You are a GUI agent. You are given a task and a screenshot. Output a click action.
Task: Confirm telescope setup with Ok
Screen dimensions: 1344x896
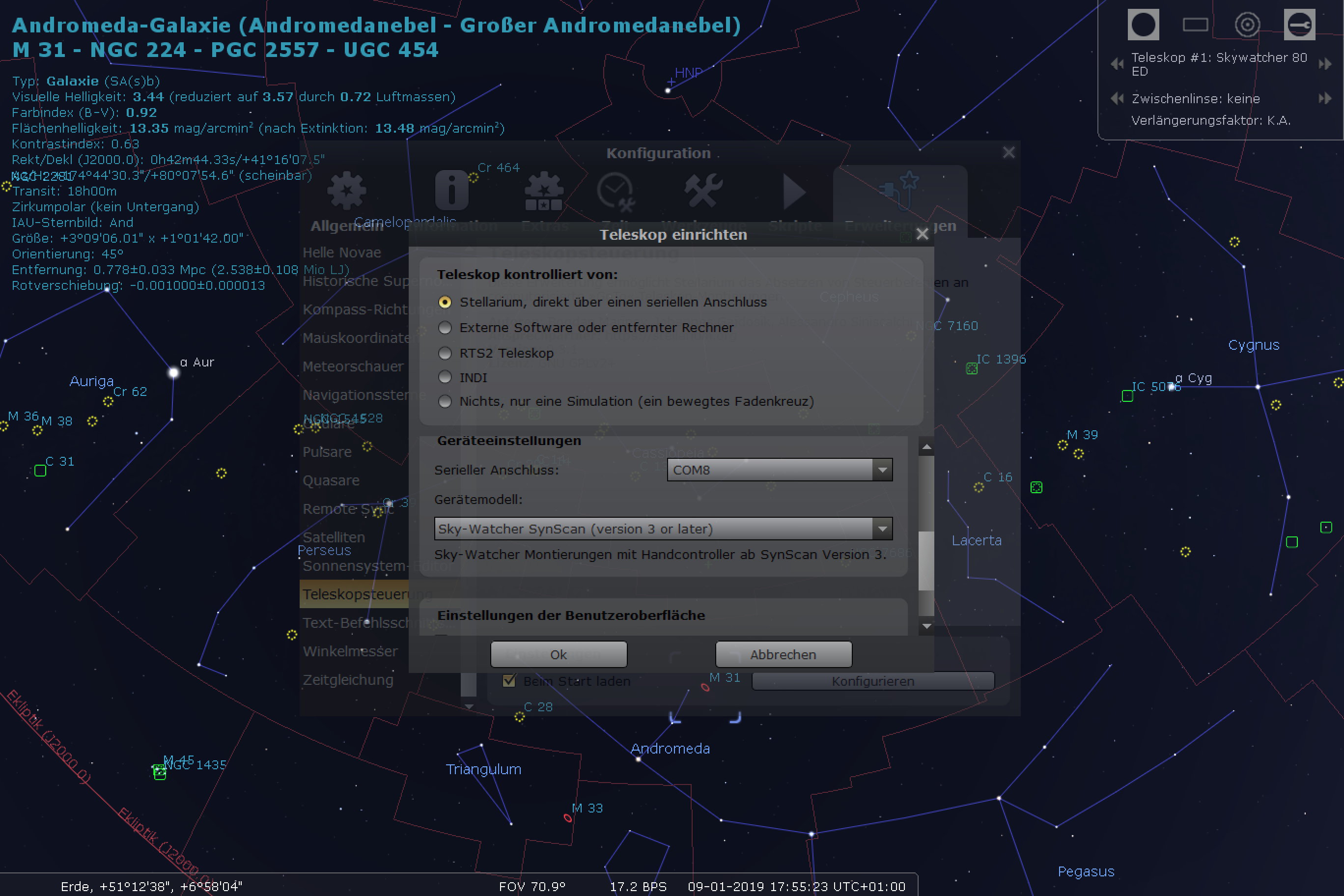pos(559,654)
